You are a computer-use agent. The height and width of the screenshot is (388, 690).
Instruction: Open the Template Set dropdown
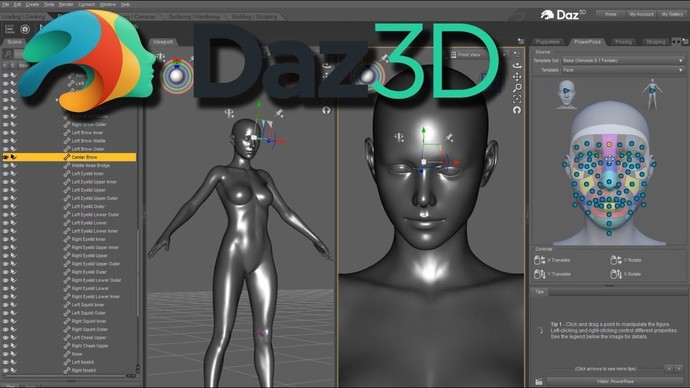tap(623, 60)
